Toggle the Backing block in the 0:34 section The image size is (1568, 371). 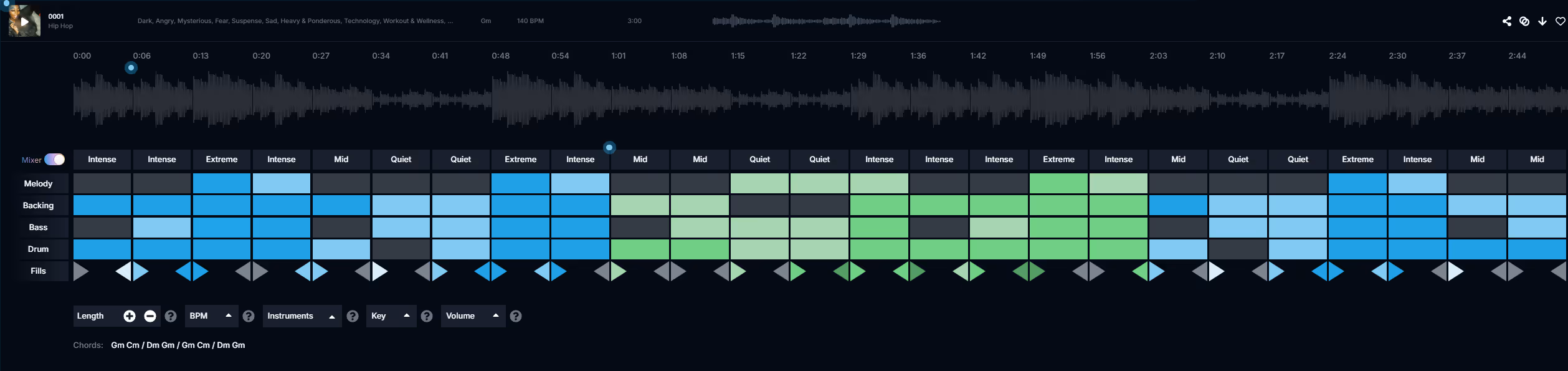coord(401,205)
